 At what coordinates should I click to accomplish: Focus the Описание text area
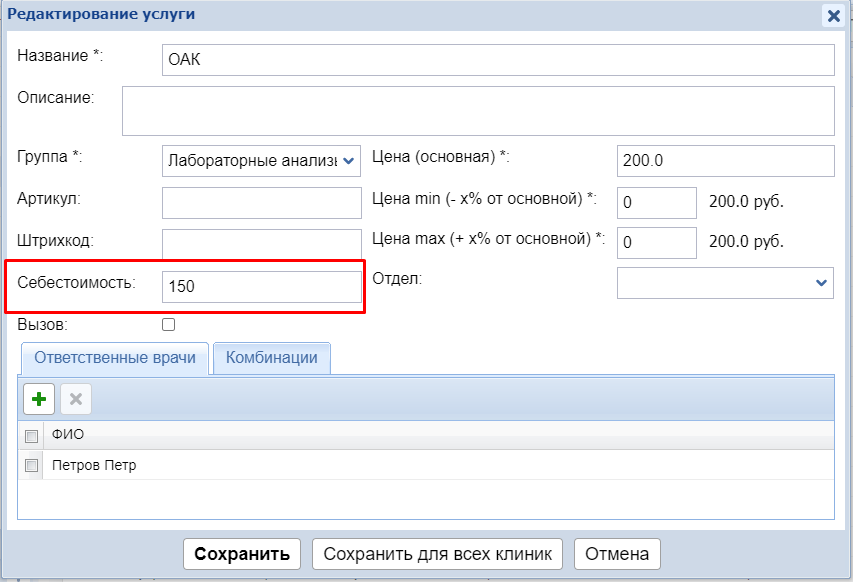point(477,110)
